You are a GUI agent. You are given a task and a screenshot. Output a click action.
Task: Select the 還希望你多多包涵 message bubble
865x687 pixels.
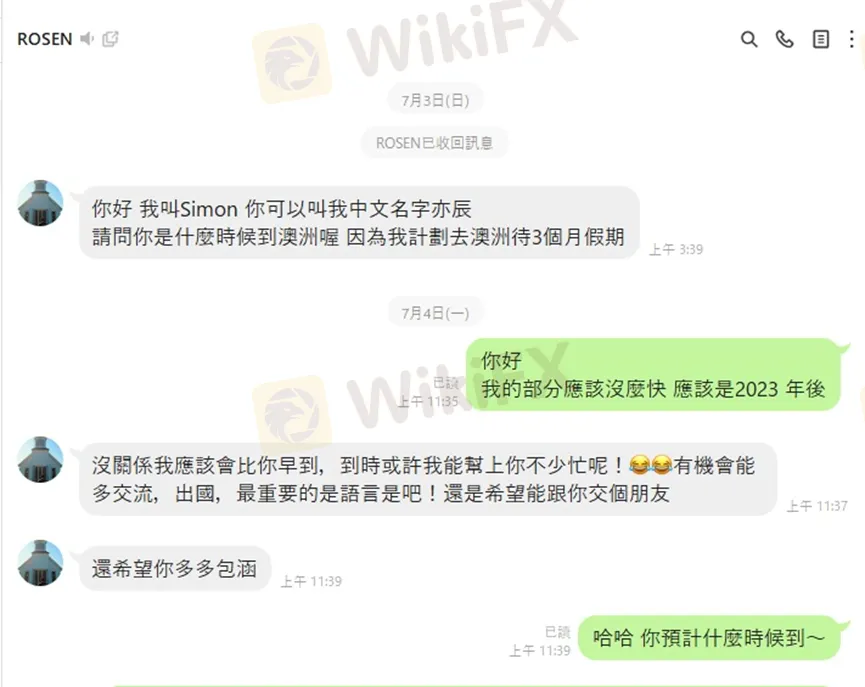[175, 568]
